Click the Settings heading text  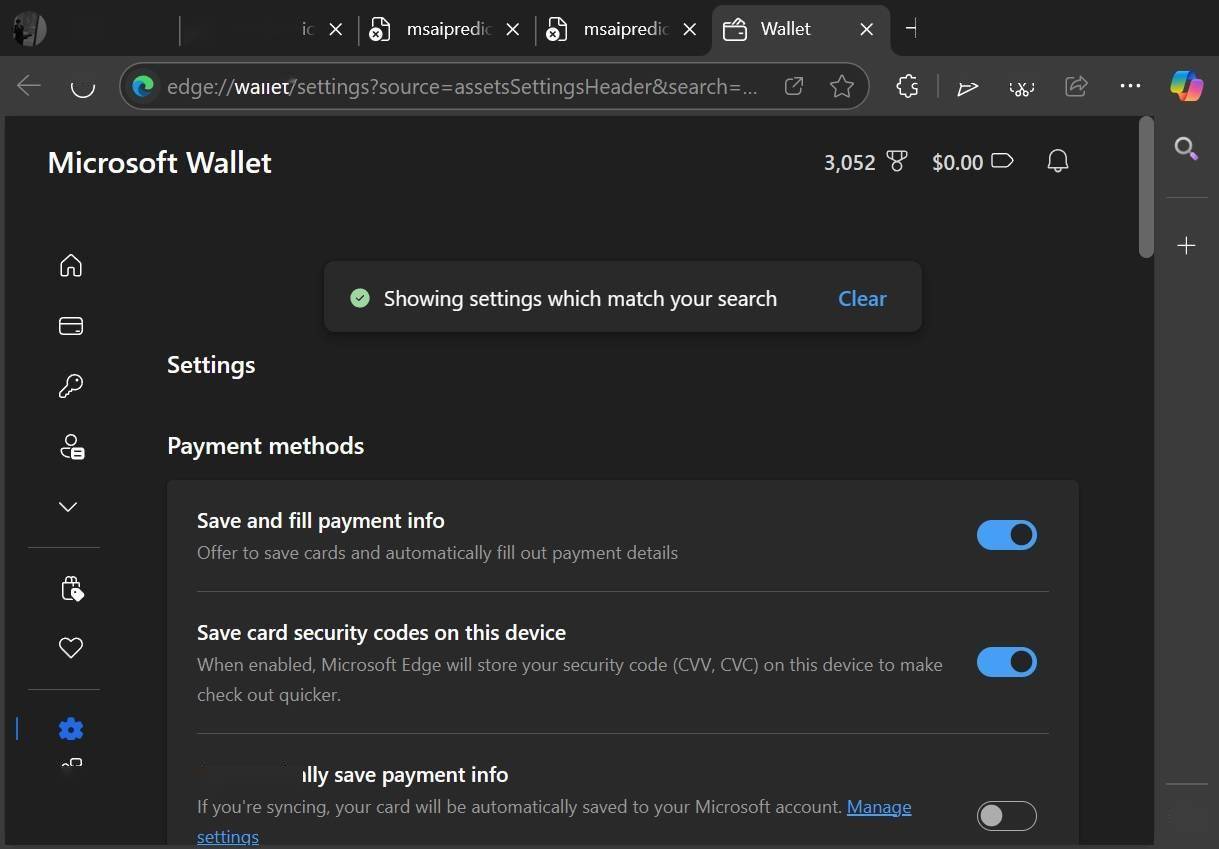211,365
